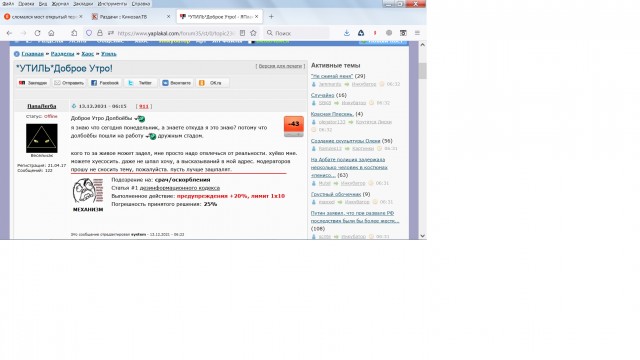Image resolution: width=640 pixels, height=360 pixels.
Task: Click the address bar URL yaplakal.com
Action: [176, 33]
